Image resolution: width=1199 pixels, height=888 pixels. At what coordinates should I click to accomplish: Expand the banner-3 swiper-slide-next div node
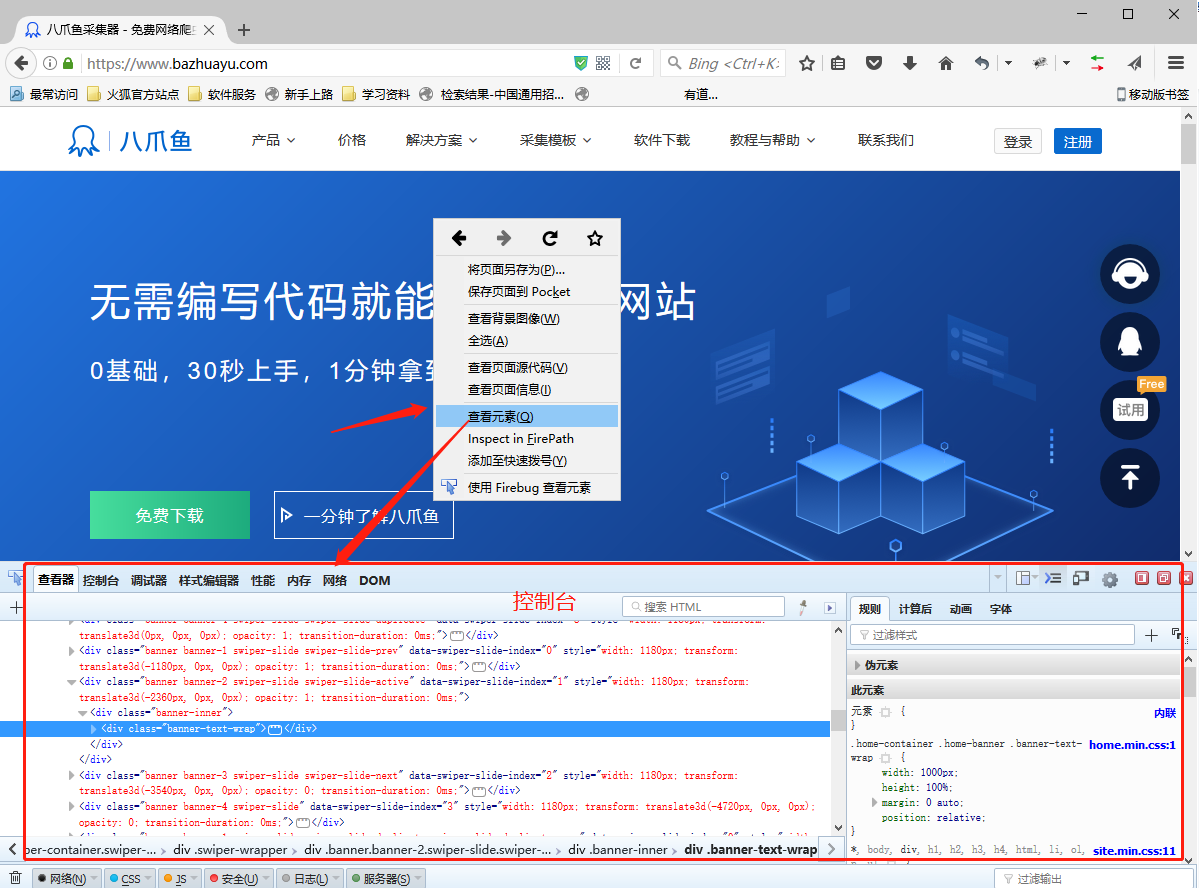(71, 776)
